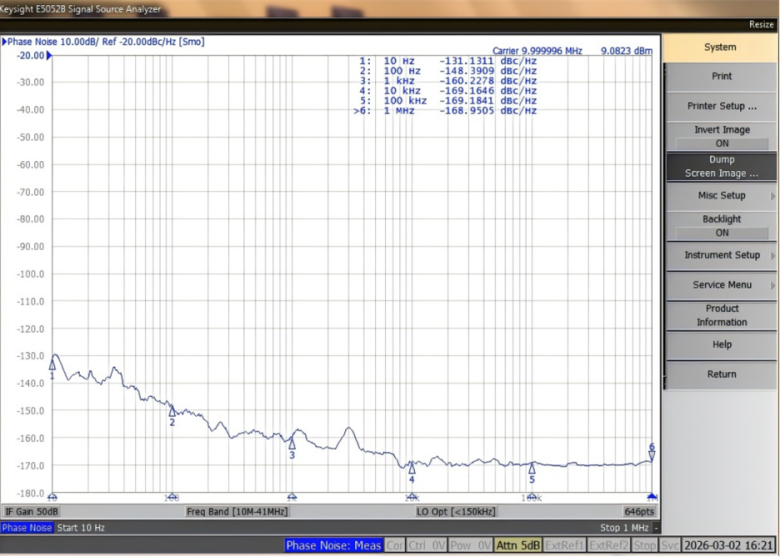Click marker 3 readout 1 kHz -160.2278

[448, 81]
